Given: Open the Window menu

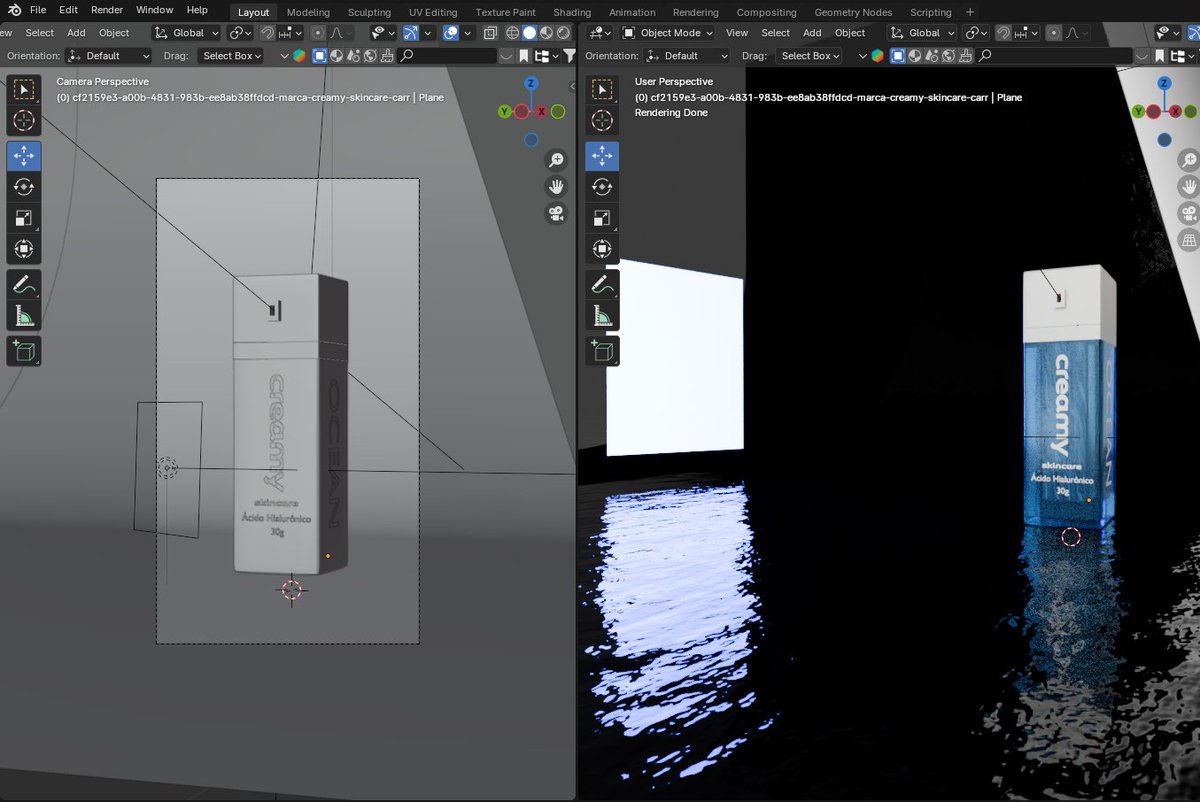Looking at the screenshot, I should click(154, 10).
